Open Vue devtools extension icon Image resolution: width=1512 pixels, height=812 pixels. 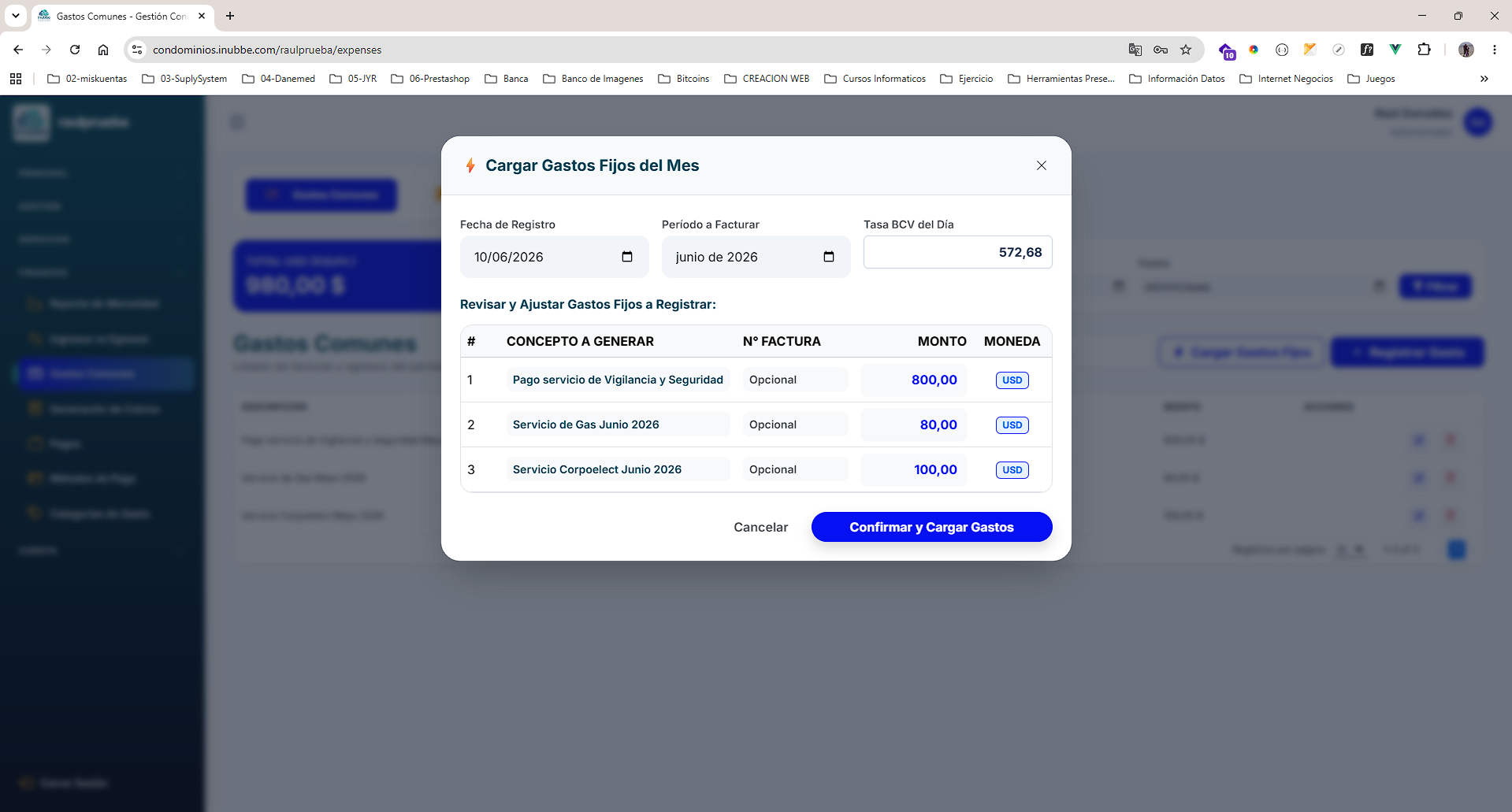(1395, 50)
